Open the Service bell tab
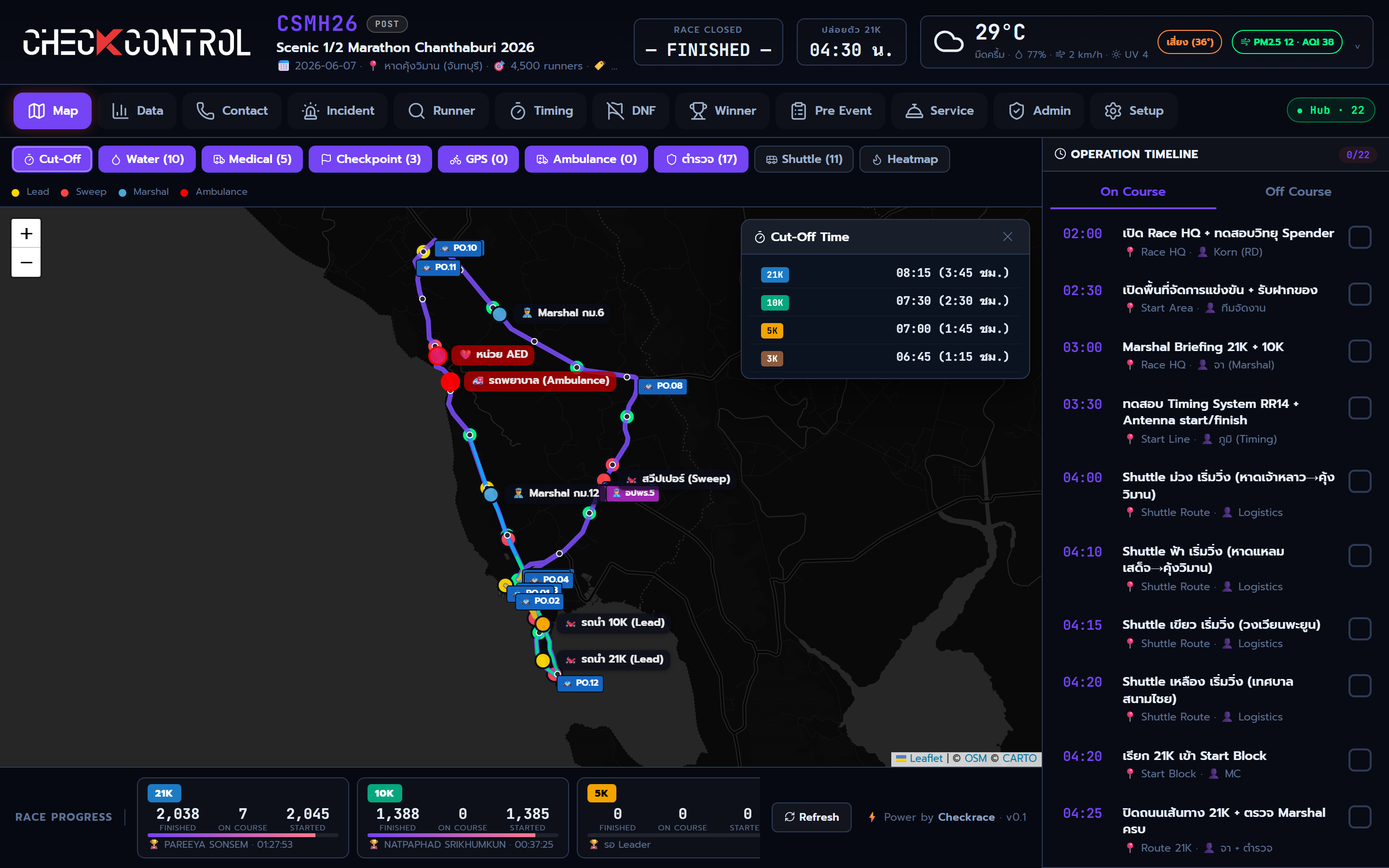Image resolution: width=1389 pixels, height=868 pixels. click(939, 111)
